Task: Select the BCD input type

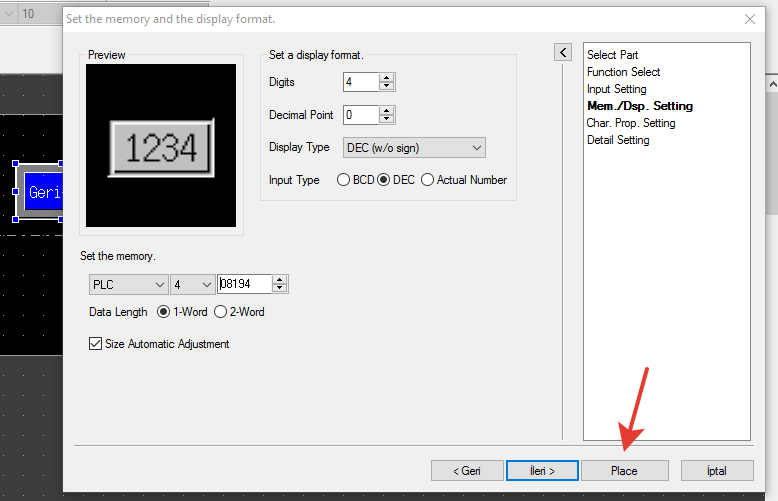Action: (345, 180)
